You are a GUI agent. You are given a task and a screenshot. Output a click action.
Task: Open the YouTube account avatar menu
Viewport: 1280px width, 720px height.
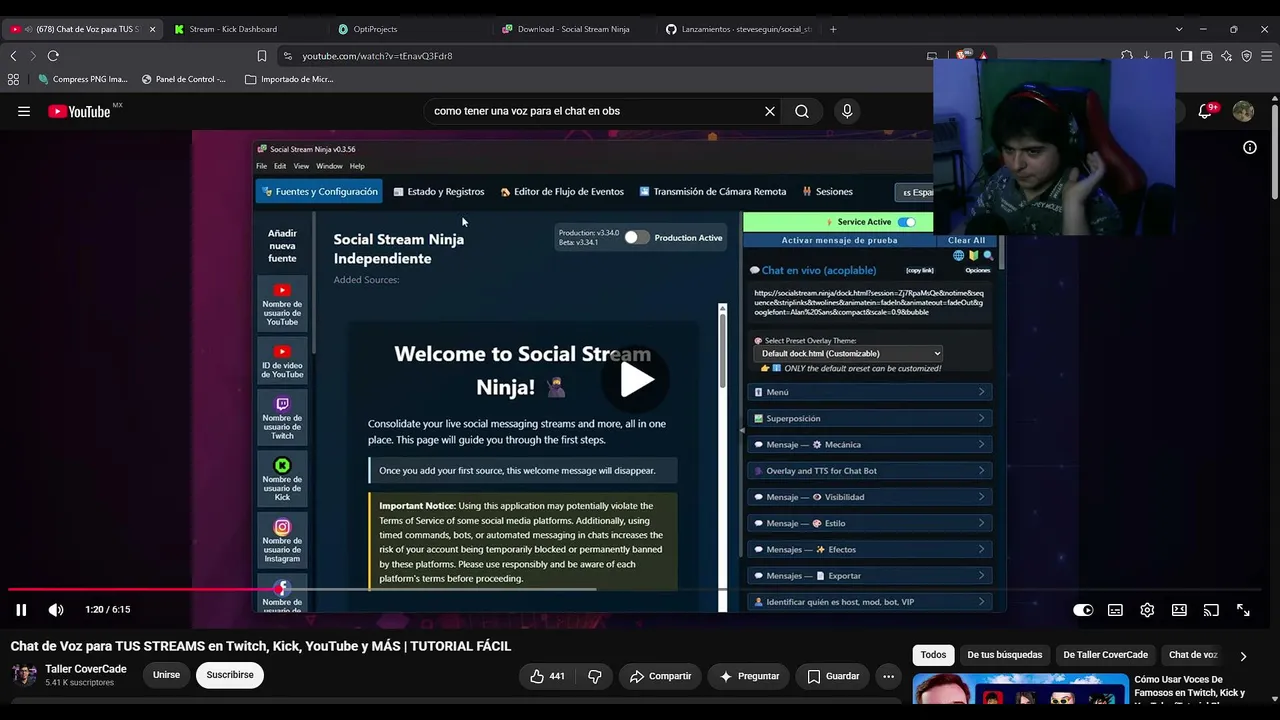tap(1243, 111)
